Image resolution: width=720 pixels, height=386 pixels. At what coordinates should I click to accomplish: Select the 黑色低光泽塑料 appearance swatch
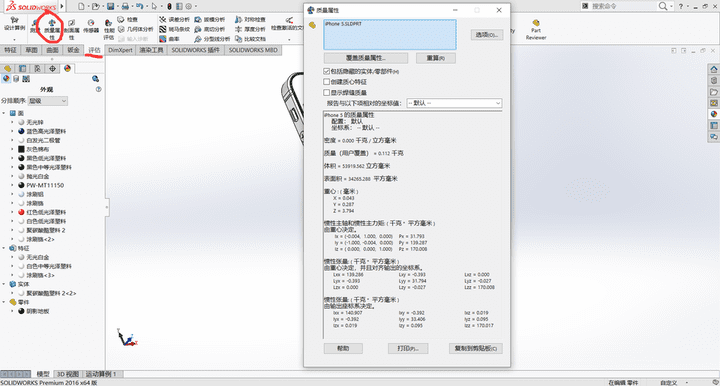pyautogui.click(x=21, y=158)
